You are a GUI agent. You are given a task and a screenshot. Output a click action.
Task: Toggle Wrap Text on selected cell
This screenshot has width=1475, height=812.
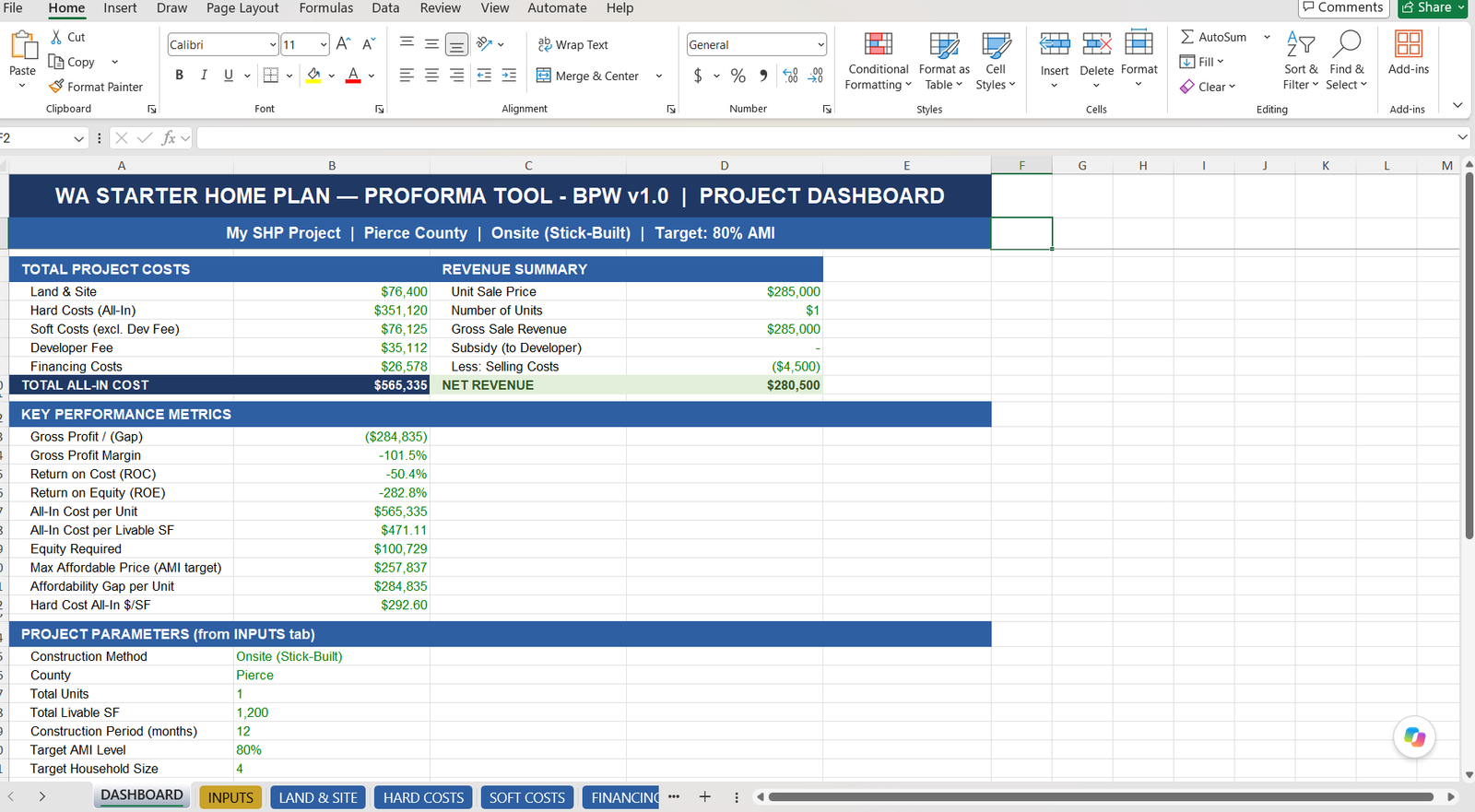click(573, 44)
